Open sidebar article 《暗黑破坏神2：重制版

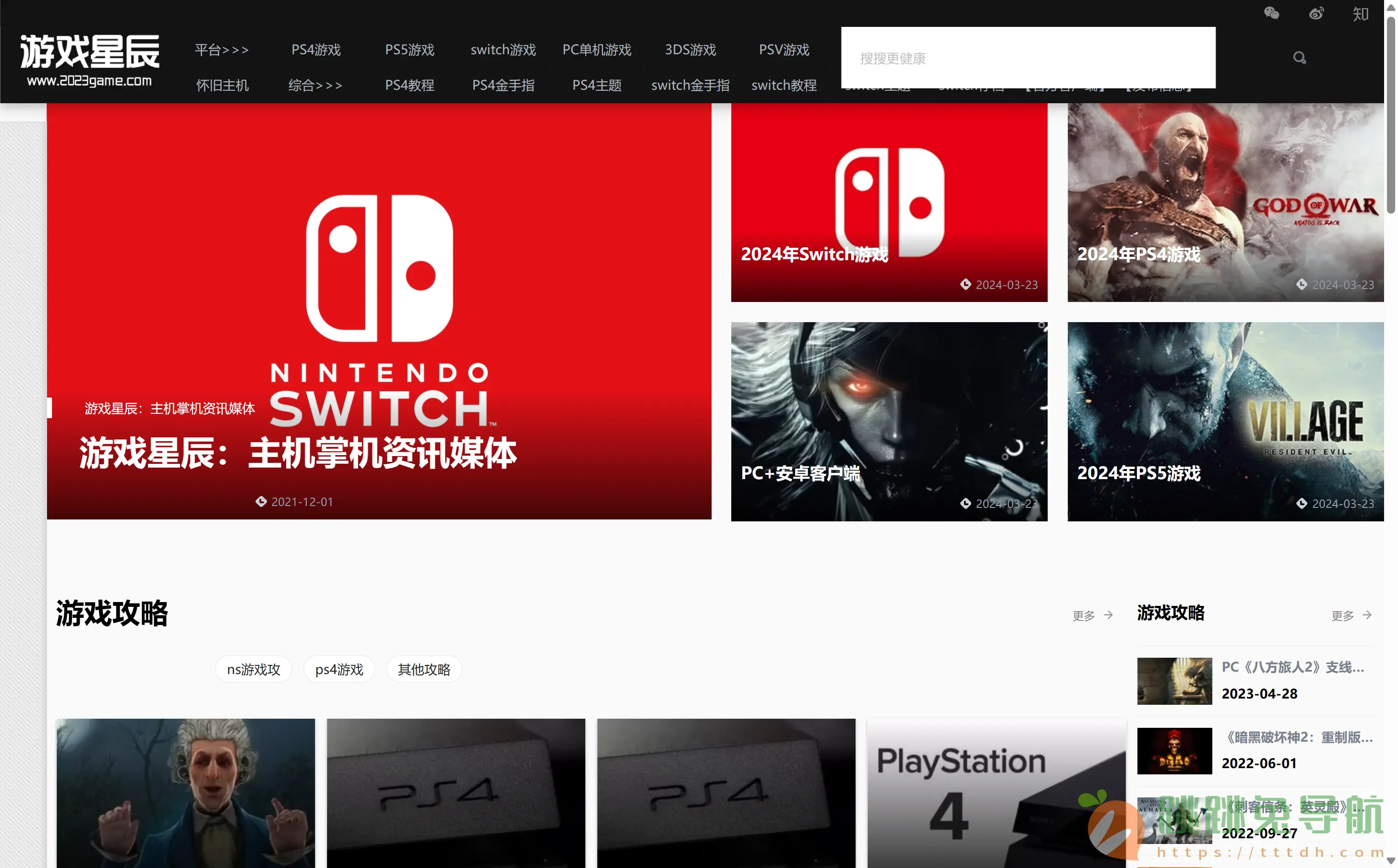[1298, 737]
